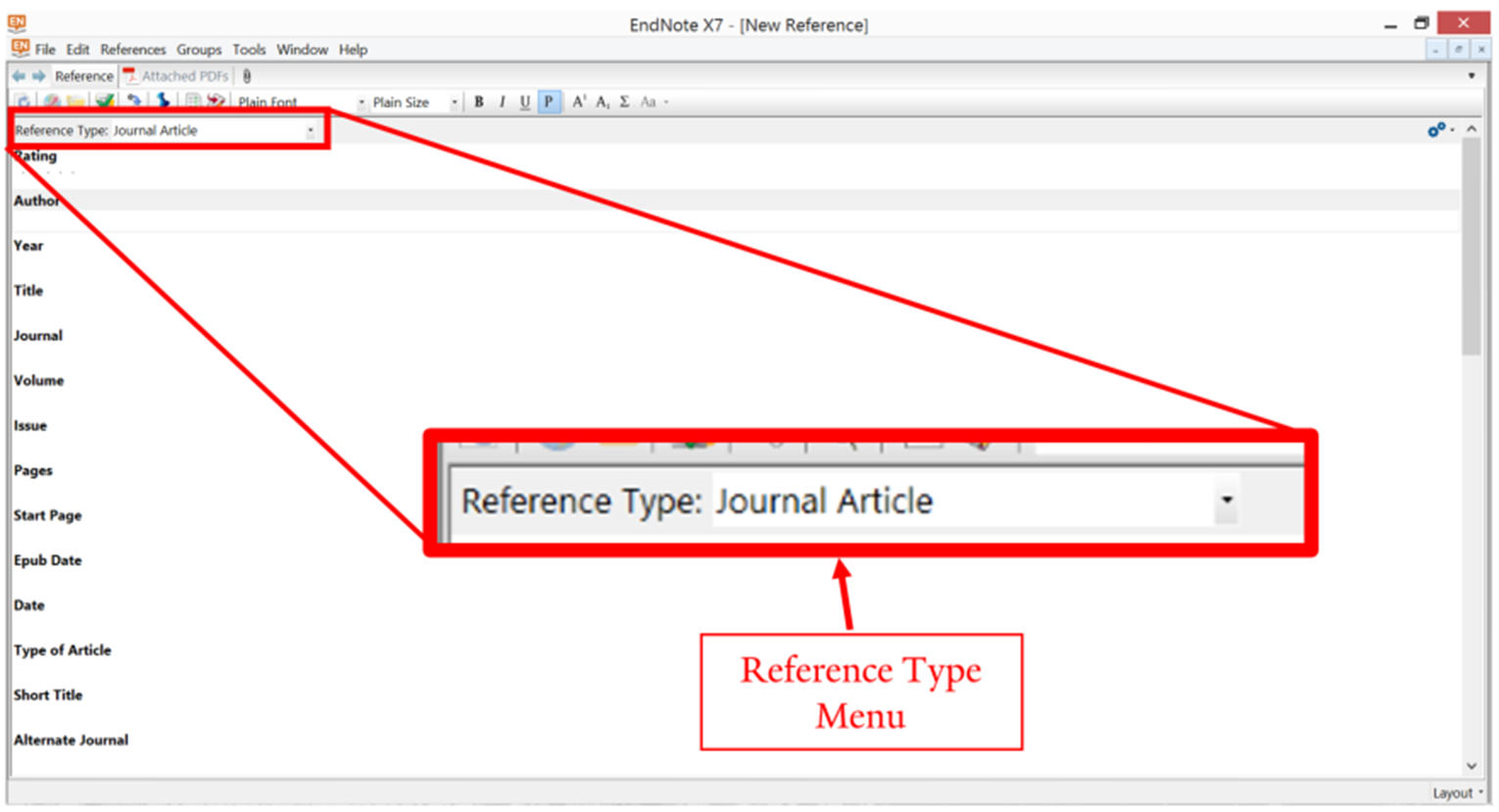This screenshot has height=812, width=1499.
Task: Go forward with the right arrow icon
Action: click(39, 76)
